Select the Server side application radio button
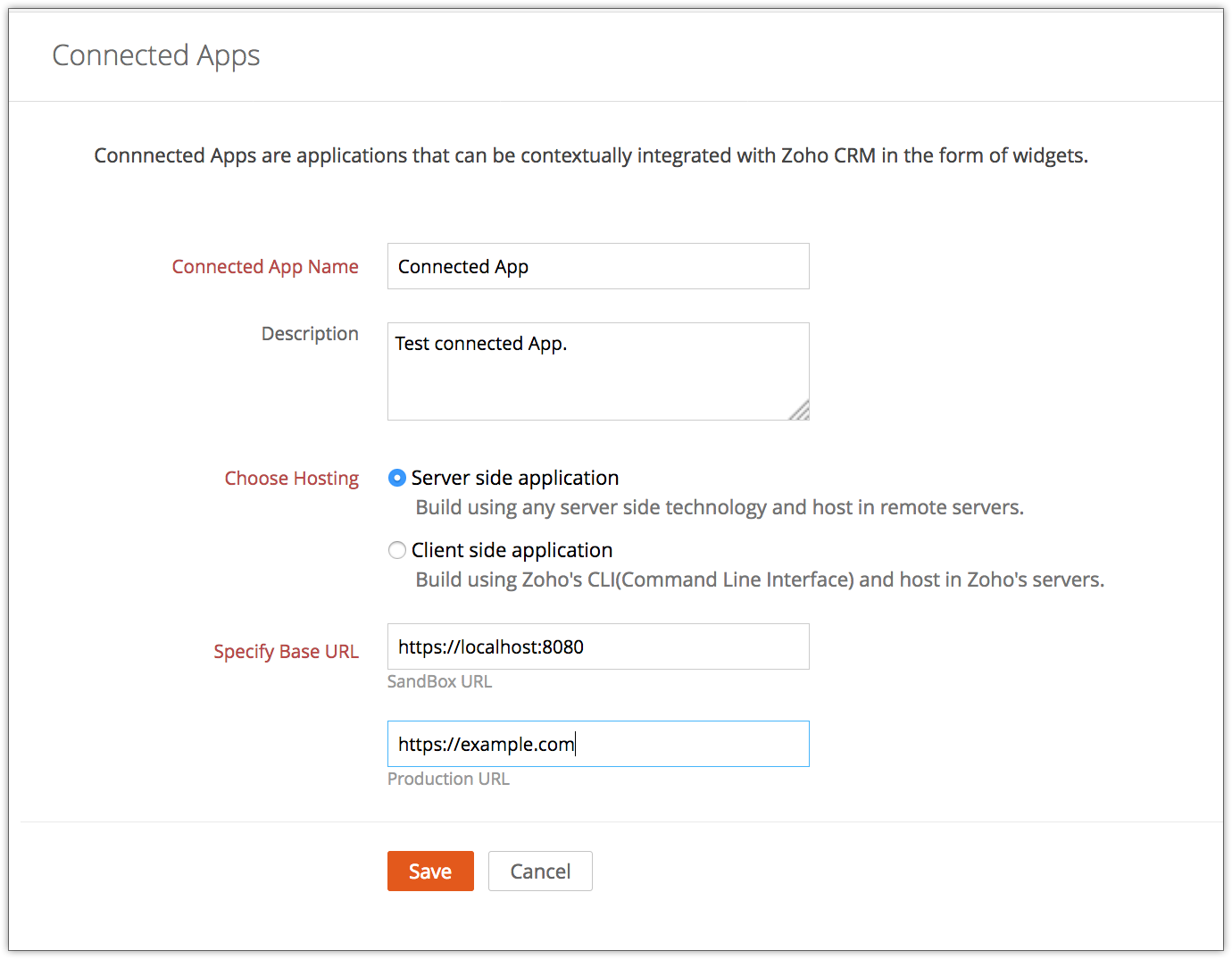This screenshot has height=959, width=1232. point(397,478)
